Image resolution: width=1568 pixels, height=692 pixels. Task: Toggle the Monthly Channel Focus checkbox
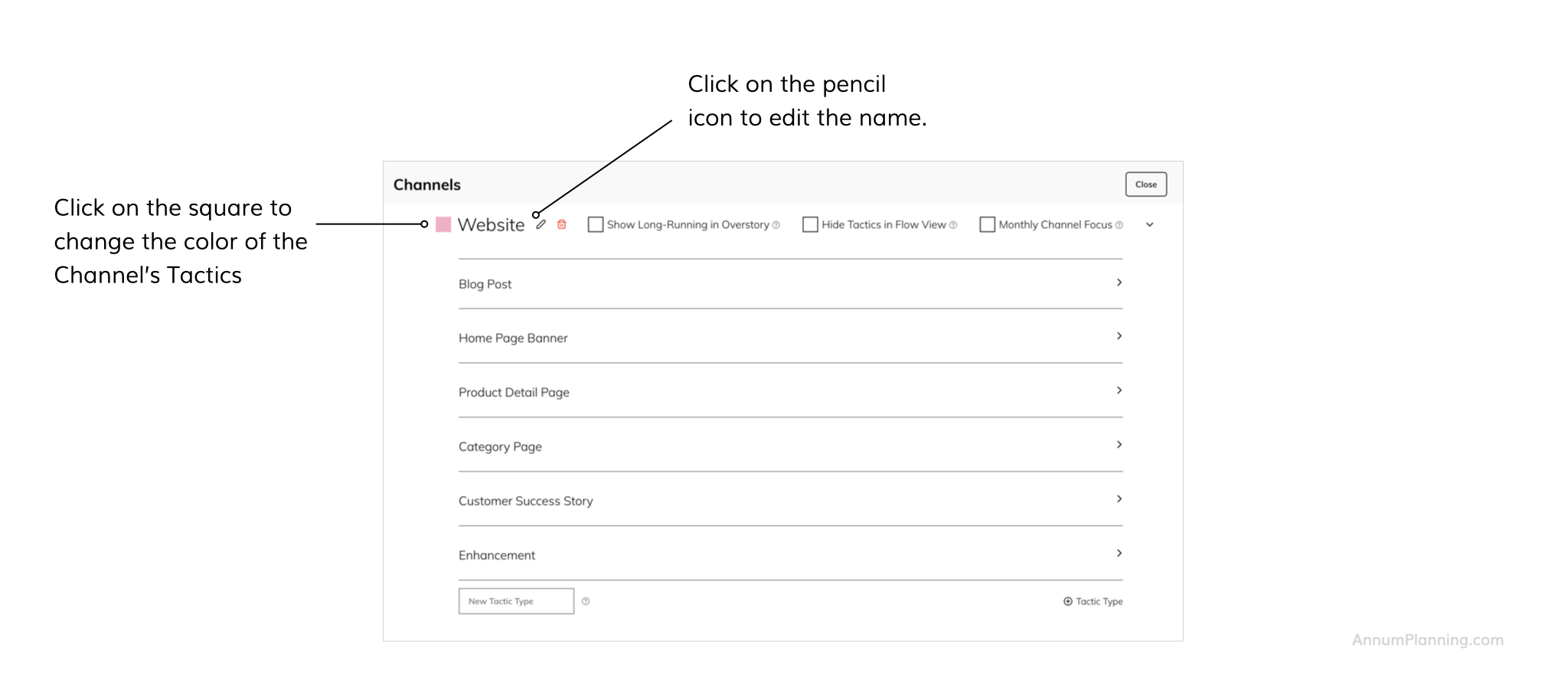[988, 224]
